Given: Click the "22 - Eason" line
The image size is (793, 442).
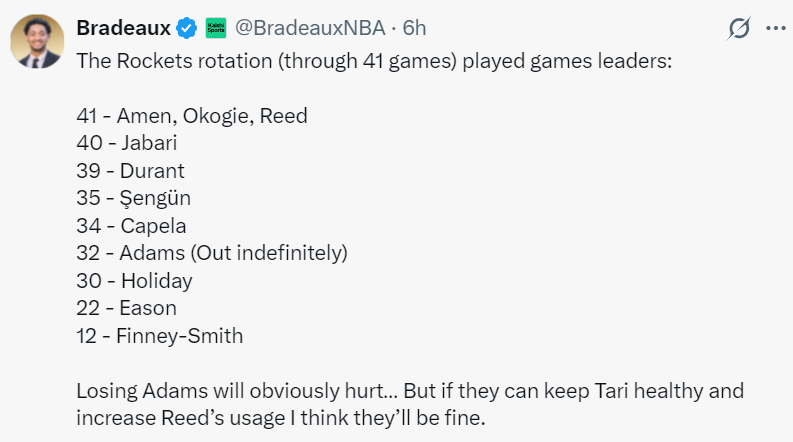Looking at the screenshot, I should (x=126, y=308).
